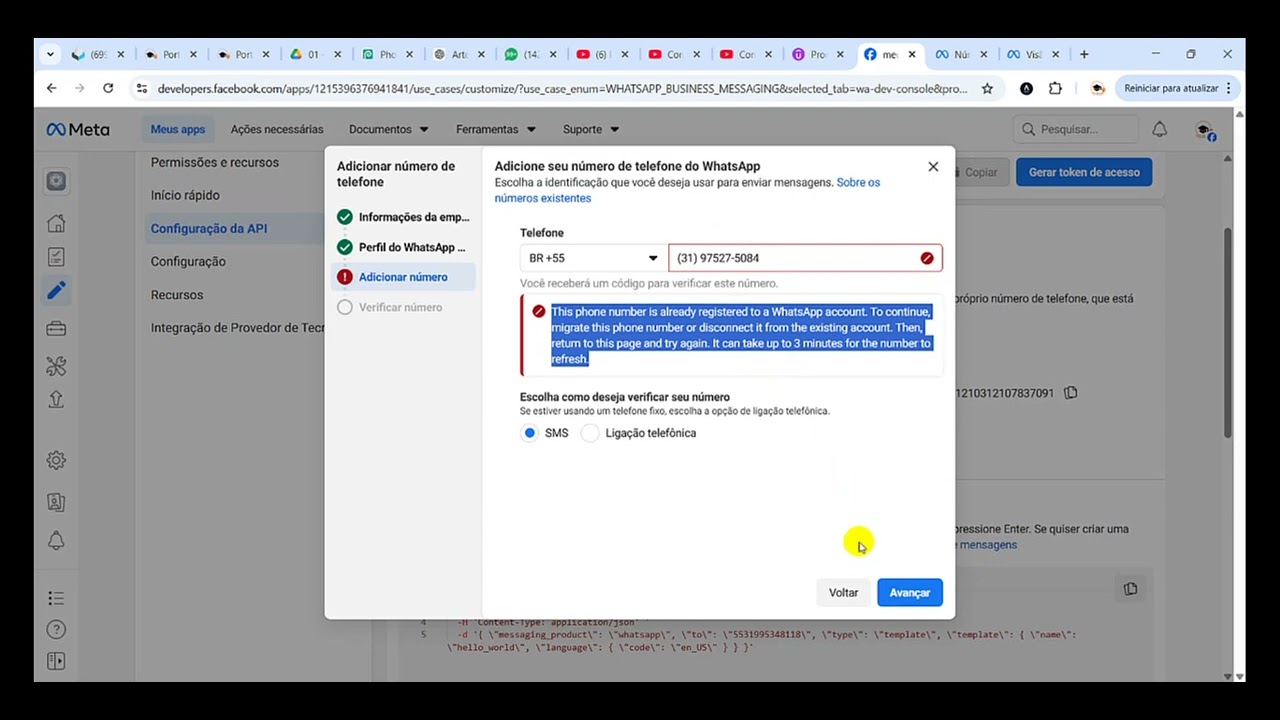Open the bell alerts sidebar icon
Screen dimensions: 1280x720
tap(56, 541)
